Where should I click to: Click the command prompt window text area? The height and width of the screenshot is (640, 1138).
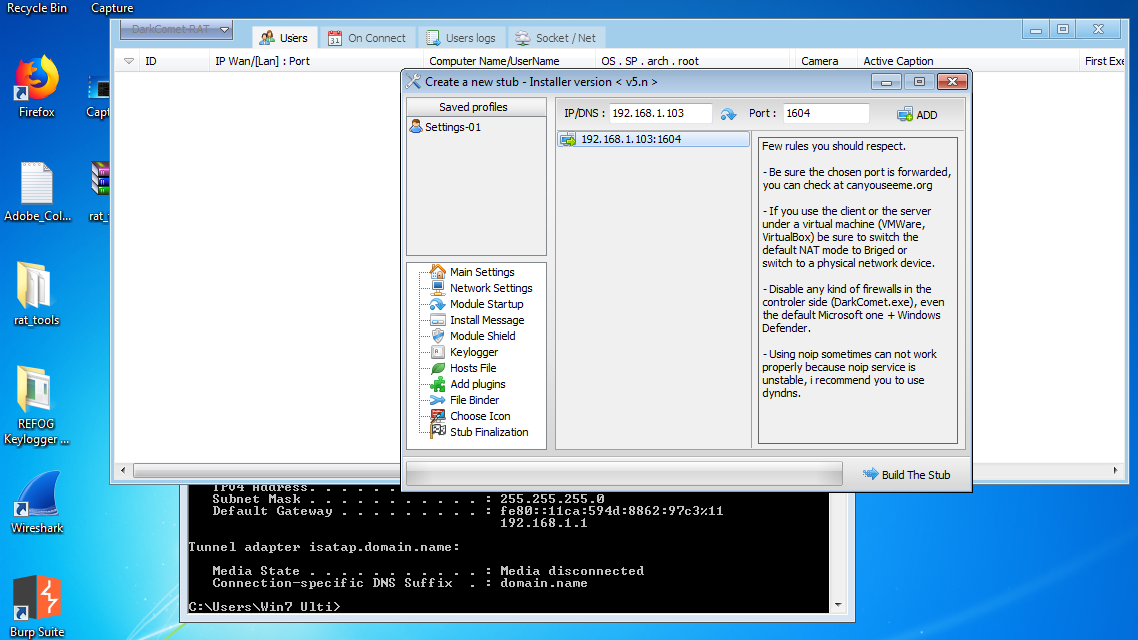(508, 551)
